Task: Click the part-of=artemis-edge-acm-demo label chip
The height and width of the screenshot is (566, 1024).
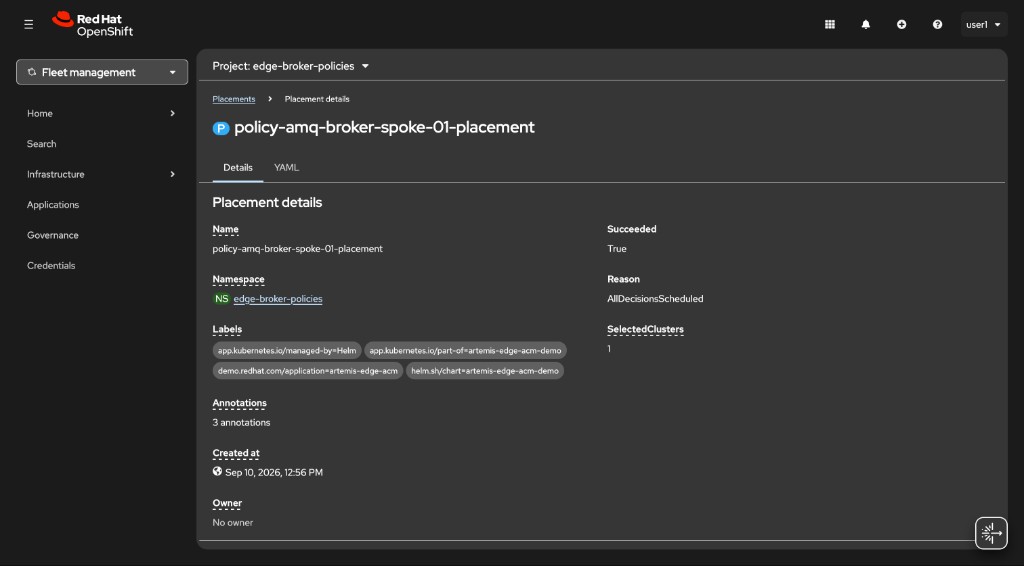Action: pyautogui.click(x=465, y=351)
